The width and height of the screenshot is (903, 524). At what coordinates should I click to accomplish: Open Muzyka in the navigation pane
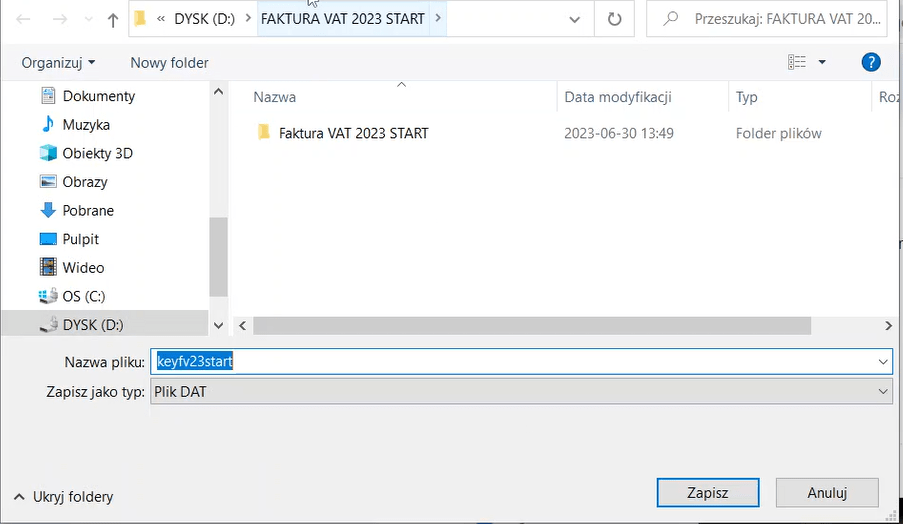point(86,125)
